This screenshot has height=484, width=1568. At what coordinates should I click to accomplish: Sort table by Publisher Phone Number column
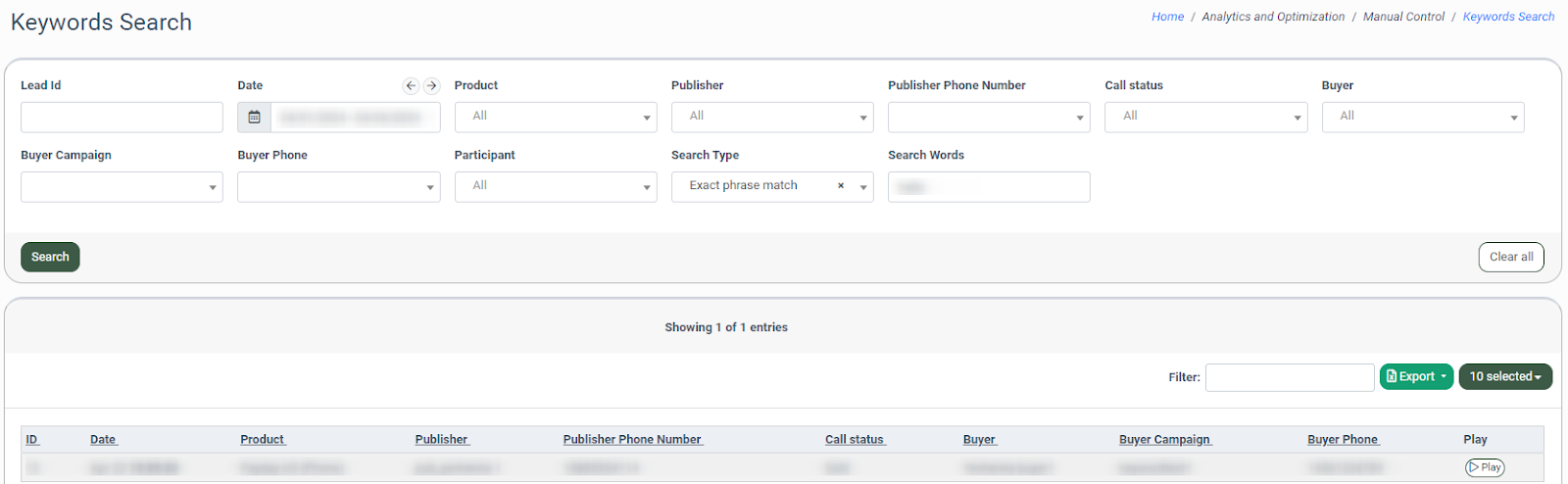(632, 440)
